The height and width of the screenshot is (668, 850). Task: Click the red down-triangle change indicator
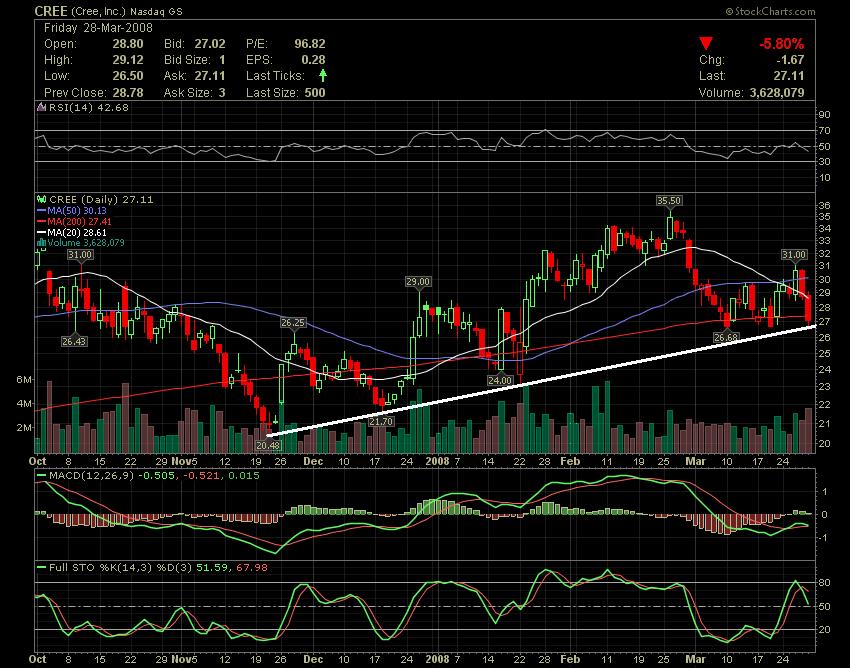point(705,44)
